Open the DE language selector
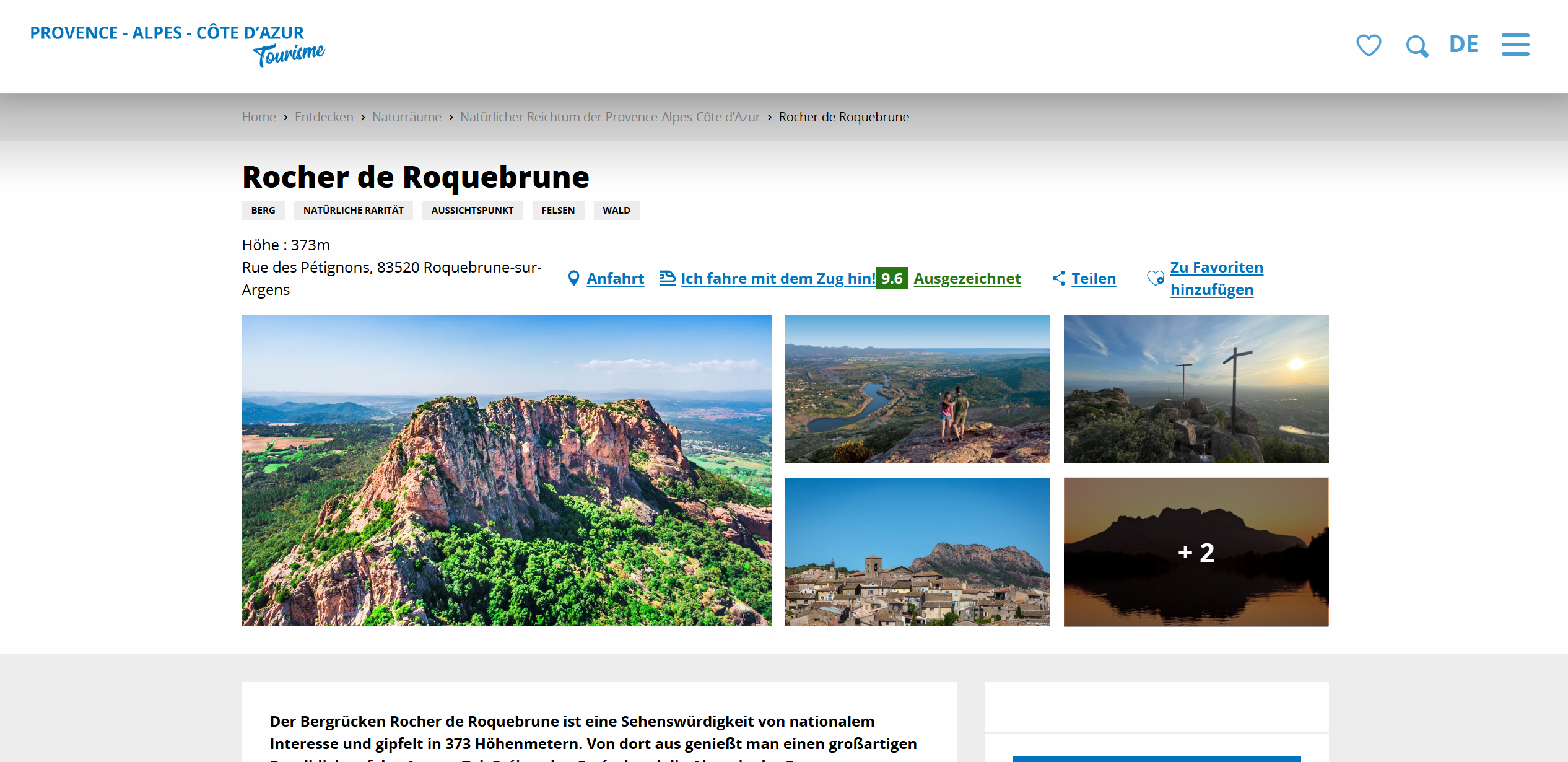The width and height of the screenshot is (1568, 762). 1463,45
